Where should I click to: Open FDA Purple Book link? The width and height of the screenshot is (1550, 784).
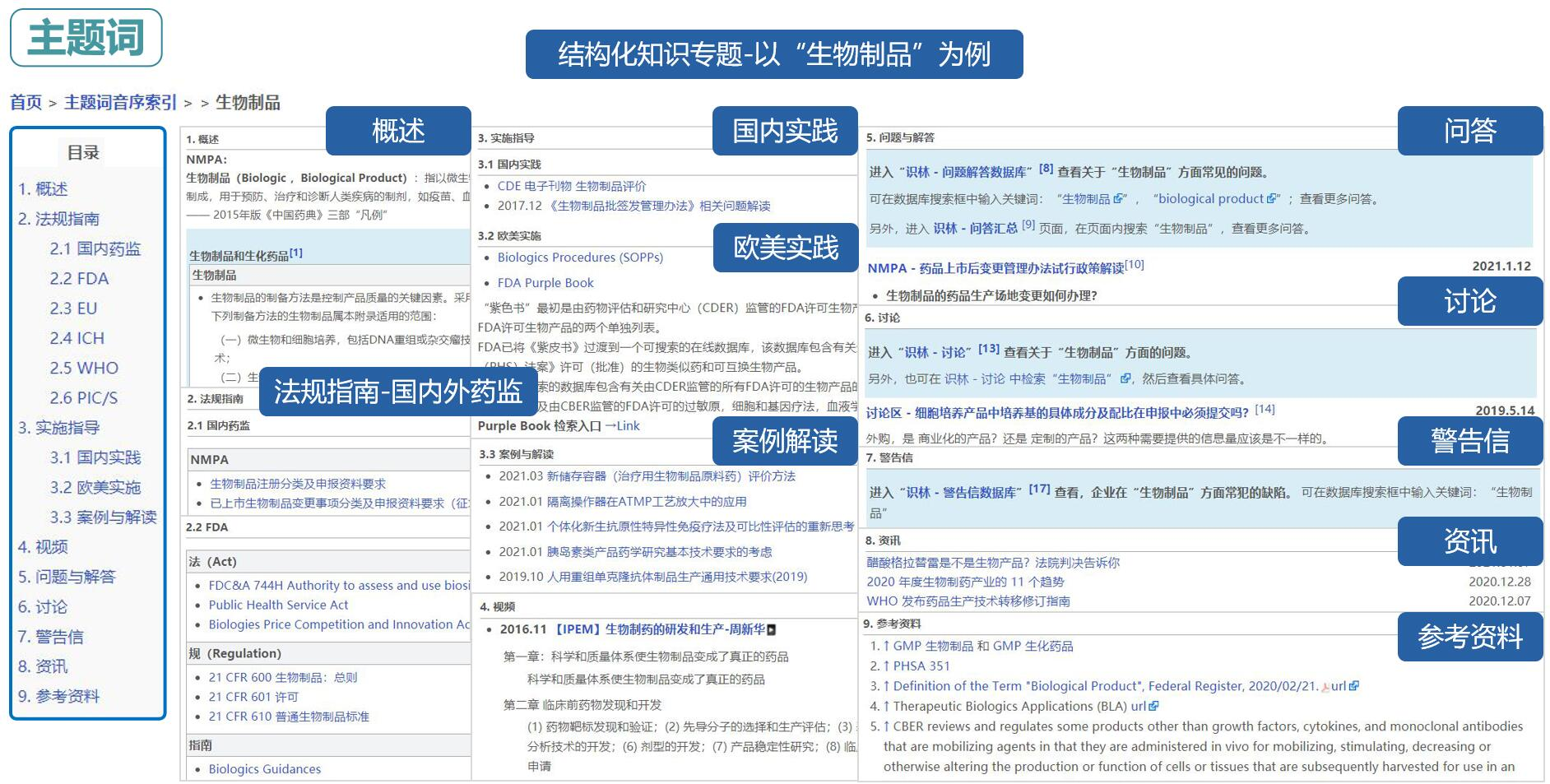coord(545,283)
